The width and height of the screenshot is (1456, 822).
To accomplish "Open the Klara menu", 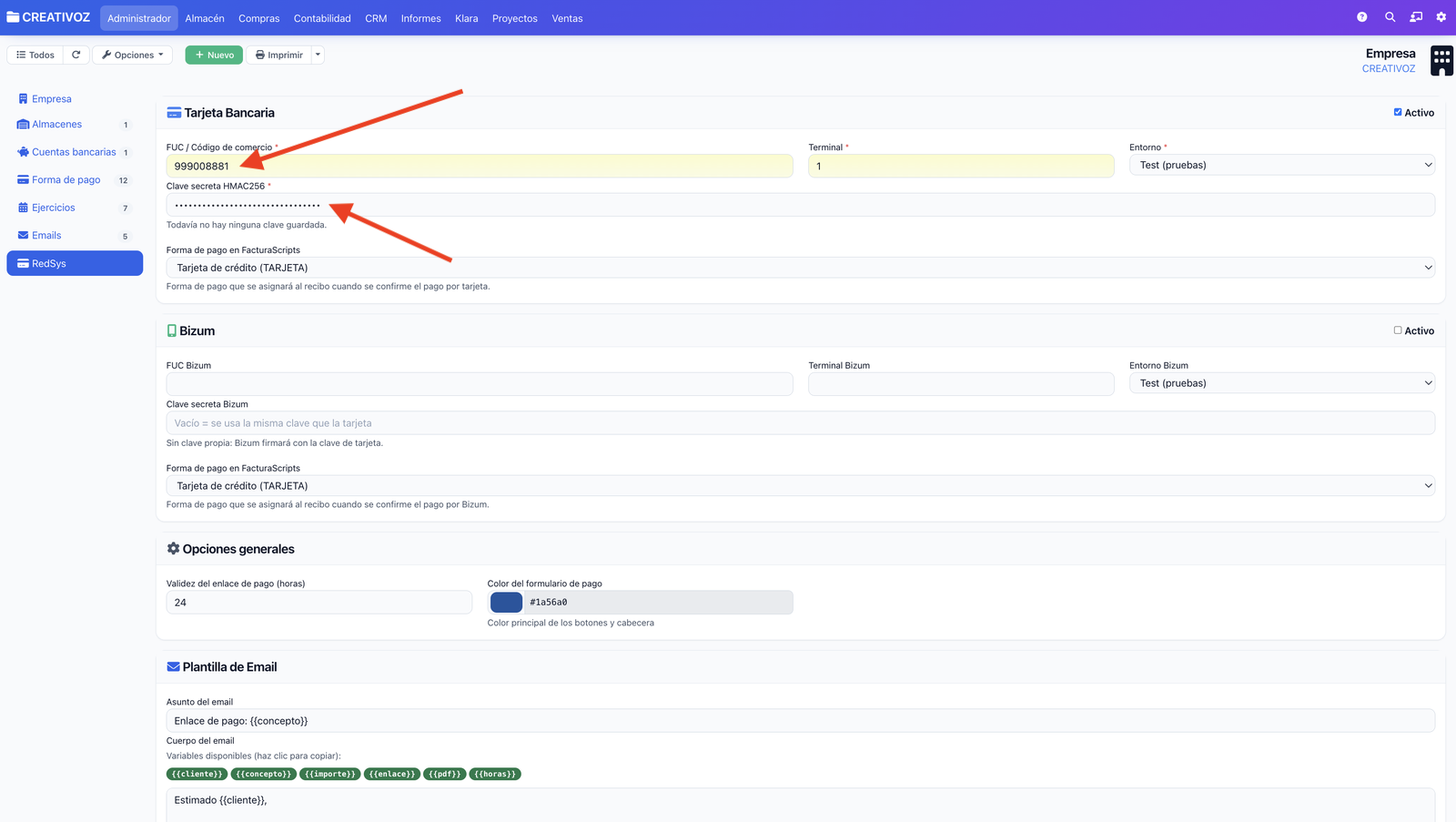I will point(467,18).
